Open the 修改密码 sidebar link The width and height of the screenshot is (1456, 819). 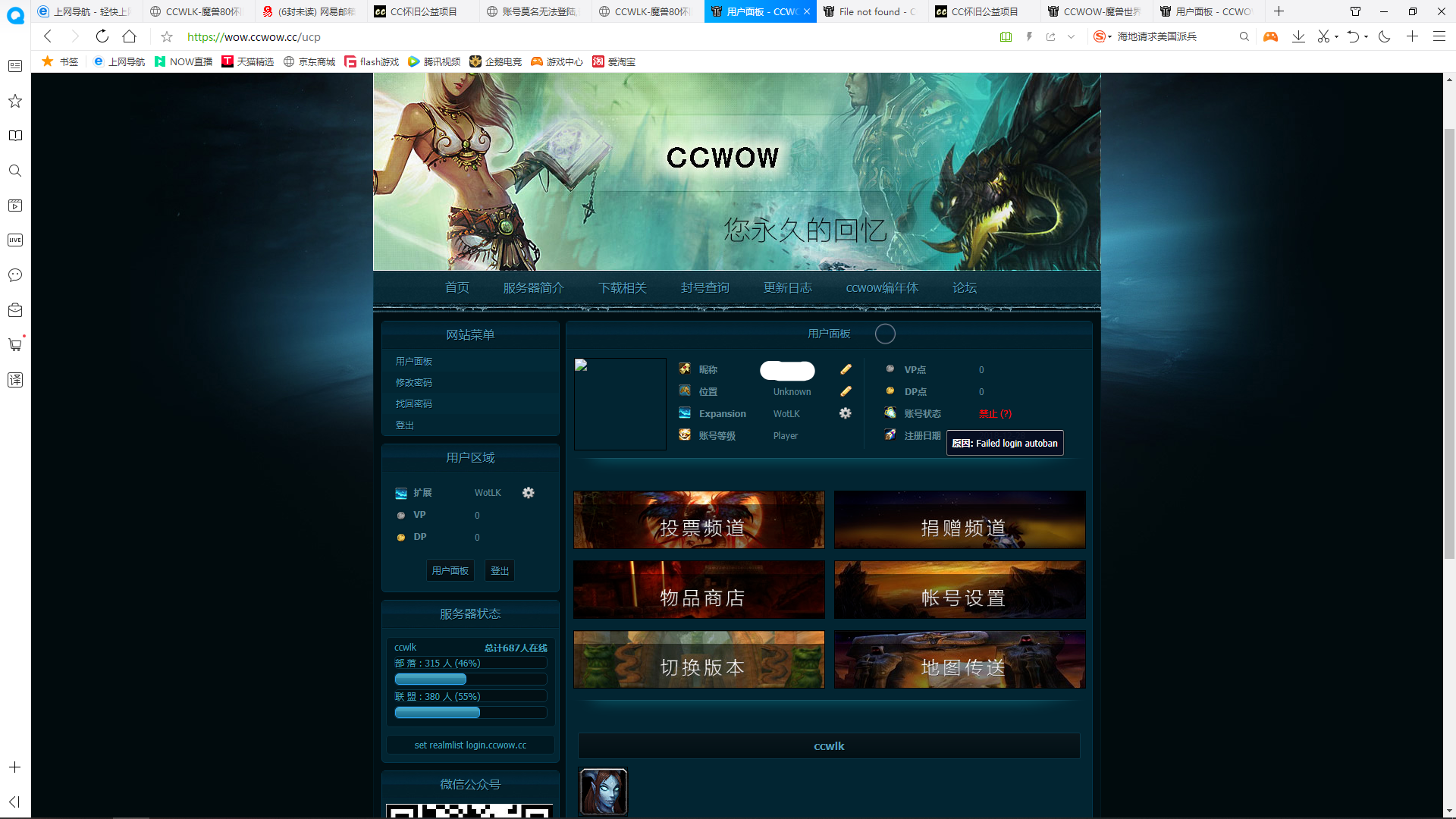pos(413,383)
